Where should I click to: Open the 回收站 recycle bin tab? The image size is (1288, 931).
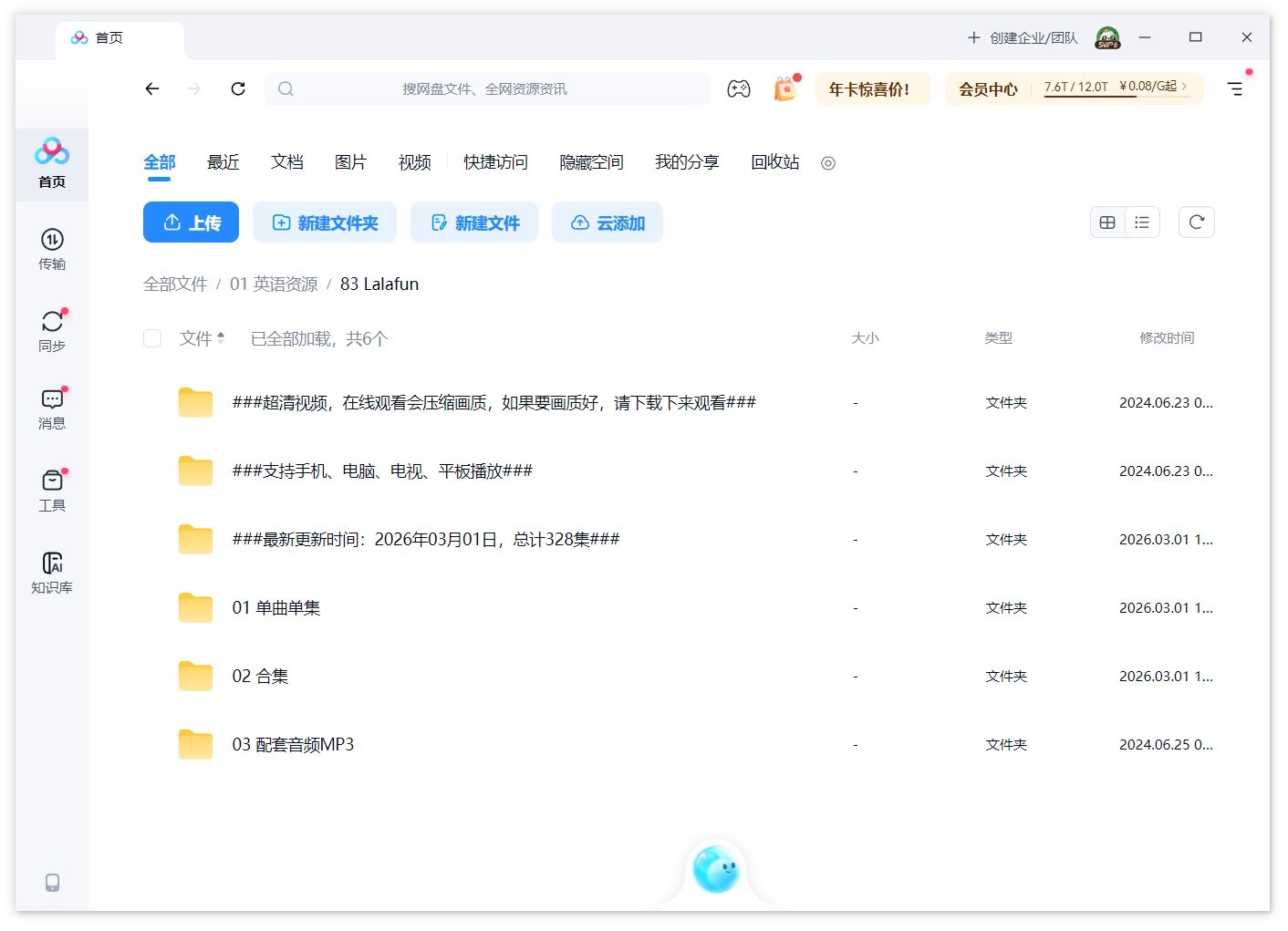point(774,162)
